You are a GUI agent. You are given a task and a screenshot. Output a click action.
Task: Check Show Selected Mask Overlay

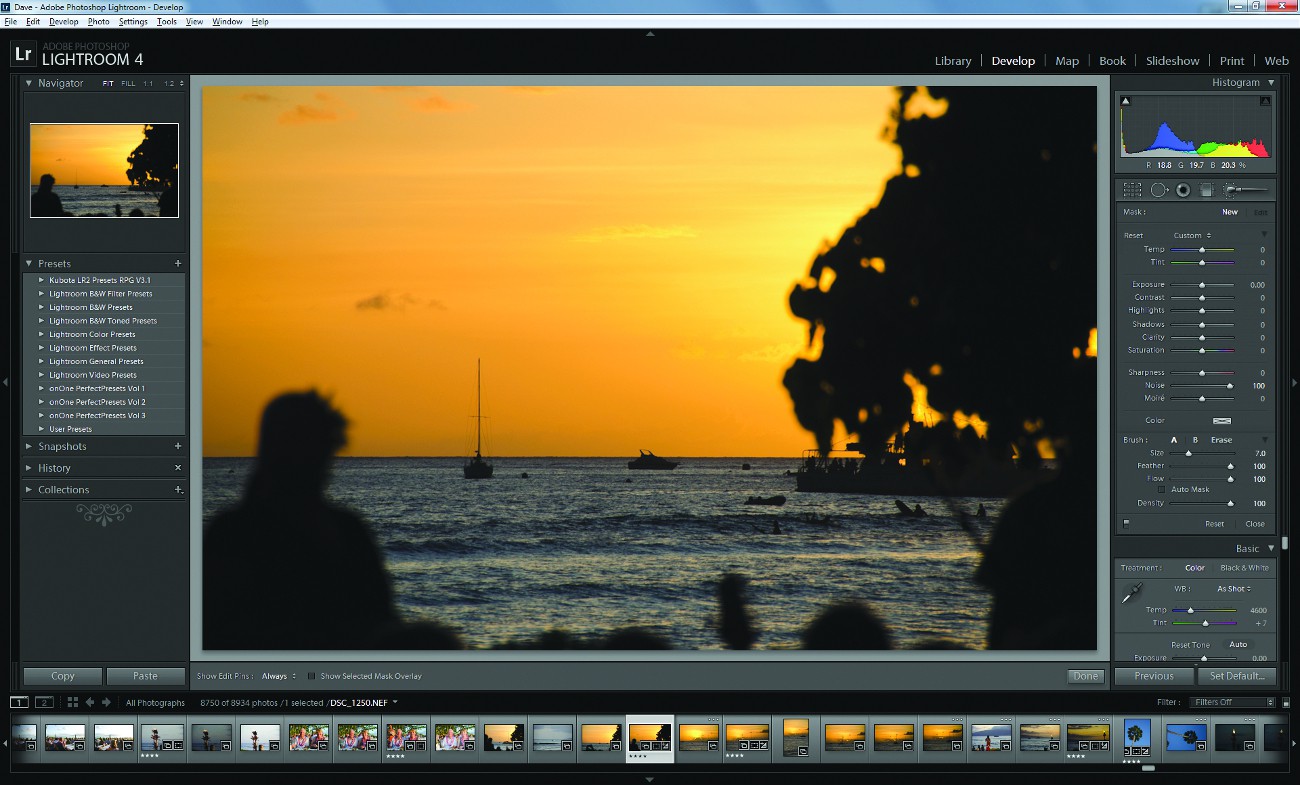[312, 677]
